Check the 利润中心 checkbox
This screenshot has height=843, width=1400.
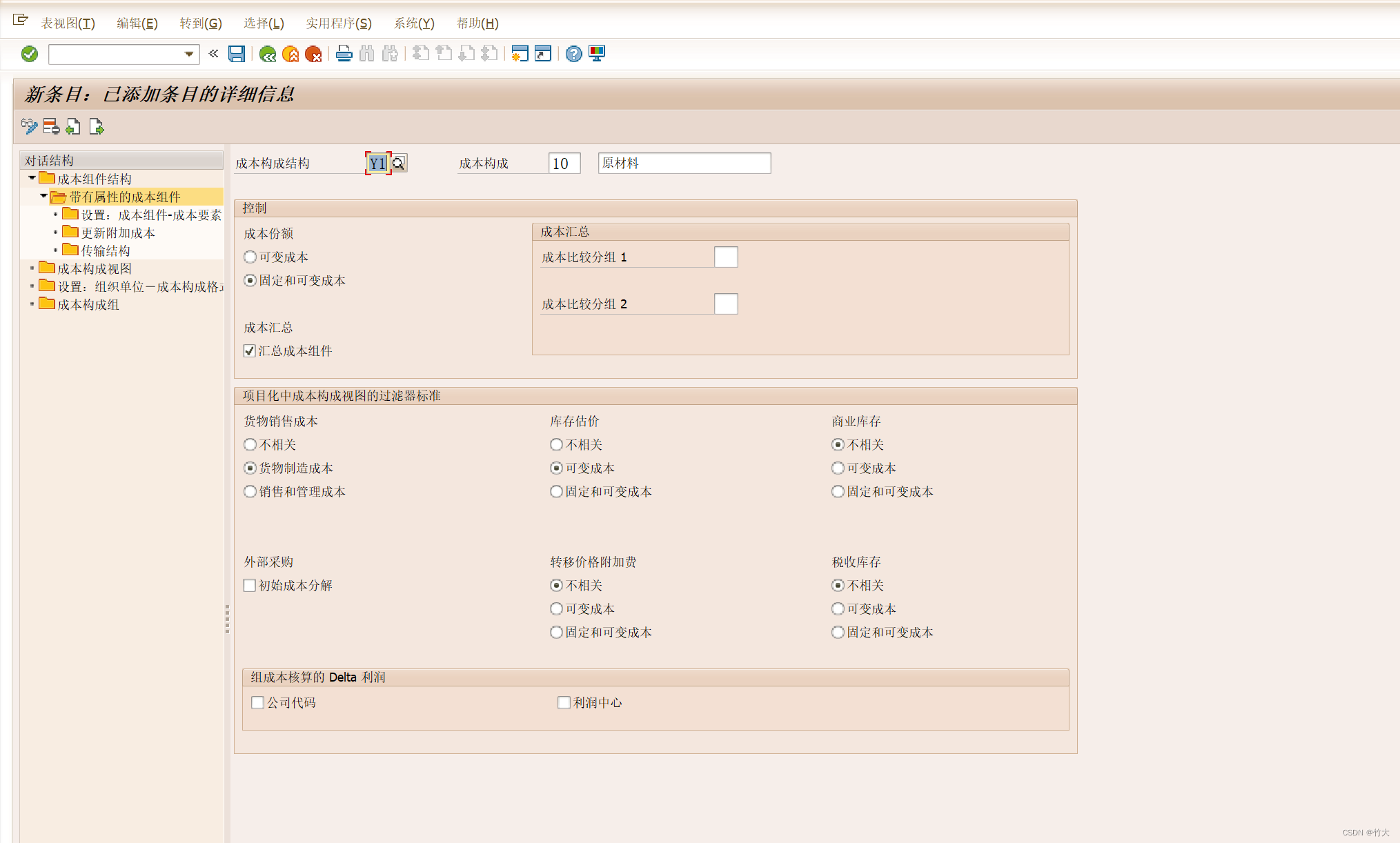tap(564, 703)
